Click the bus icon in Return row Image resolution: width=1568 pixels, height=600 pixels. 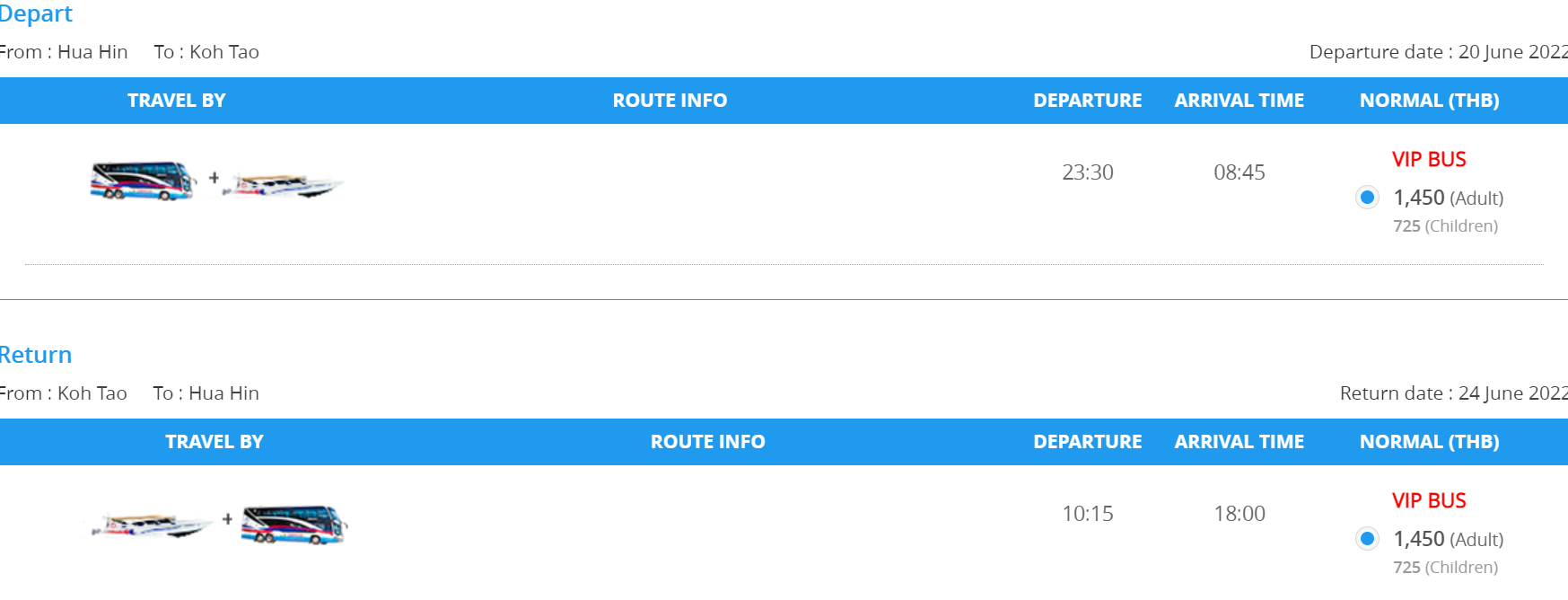(x=294, y=525)
